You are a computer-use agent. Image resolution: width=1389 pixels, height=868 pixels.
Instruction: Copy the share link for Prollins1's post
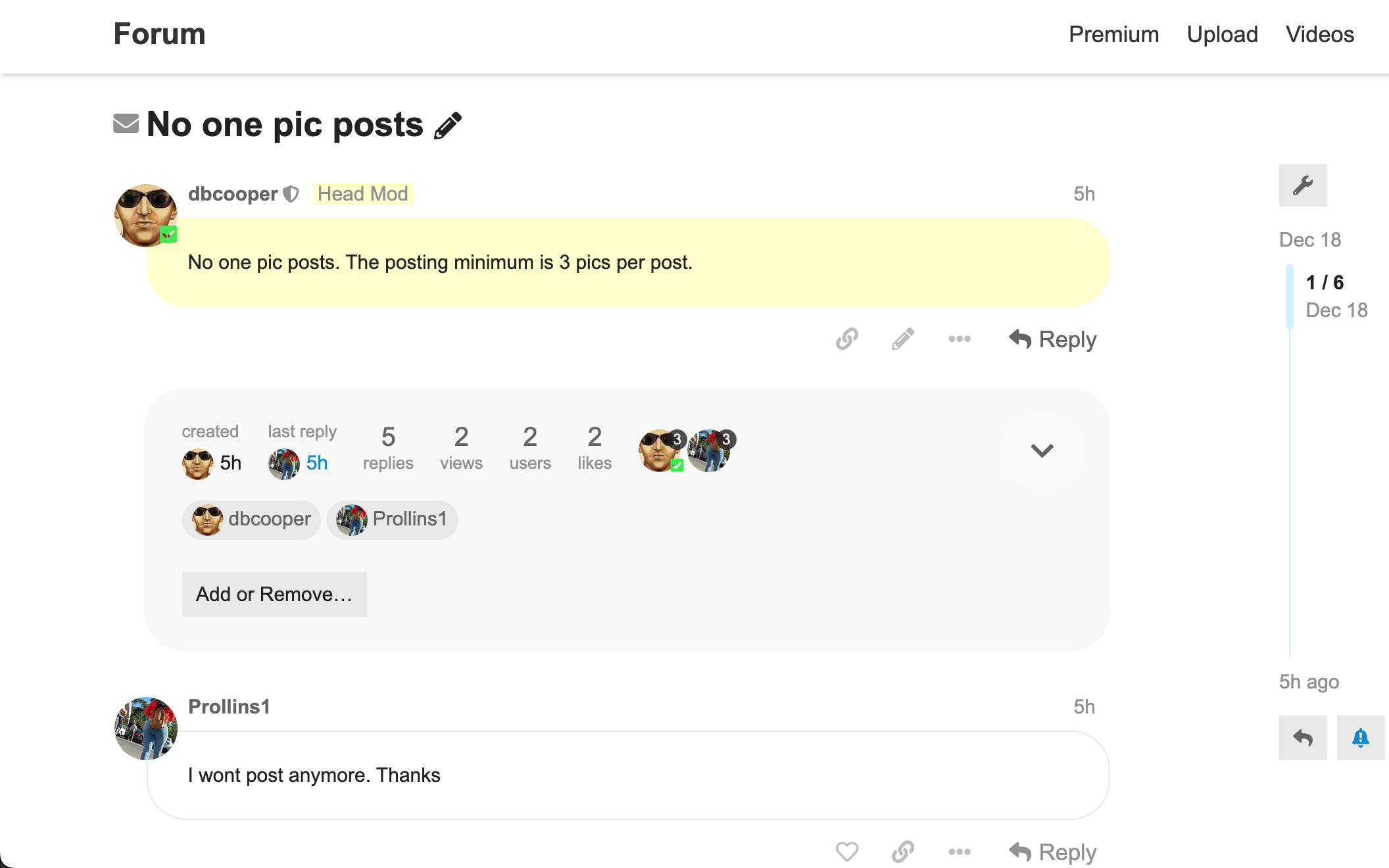point(903,852)
